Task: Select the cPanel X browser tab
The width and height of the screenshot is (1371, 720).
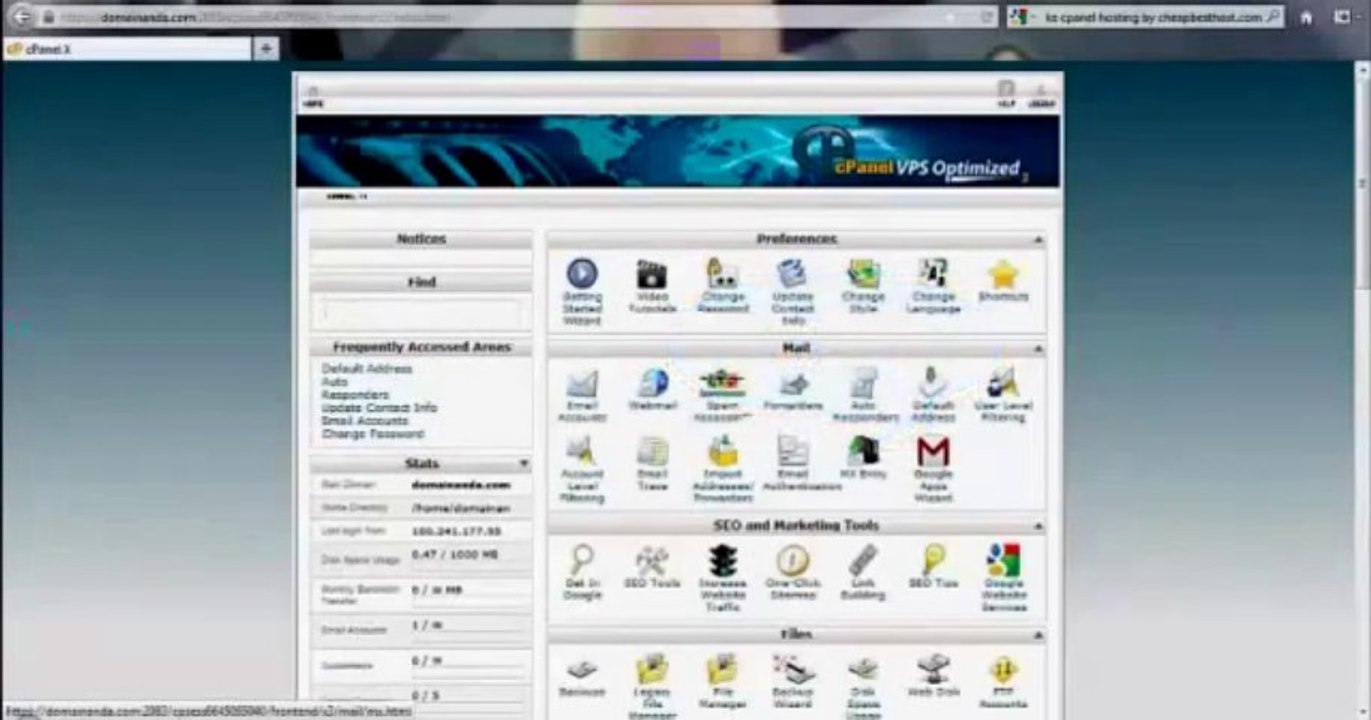Action: tap(127, 48)
